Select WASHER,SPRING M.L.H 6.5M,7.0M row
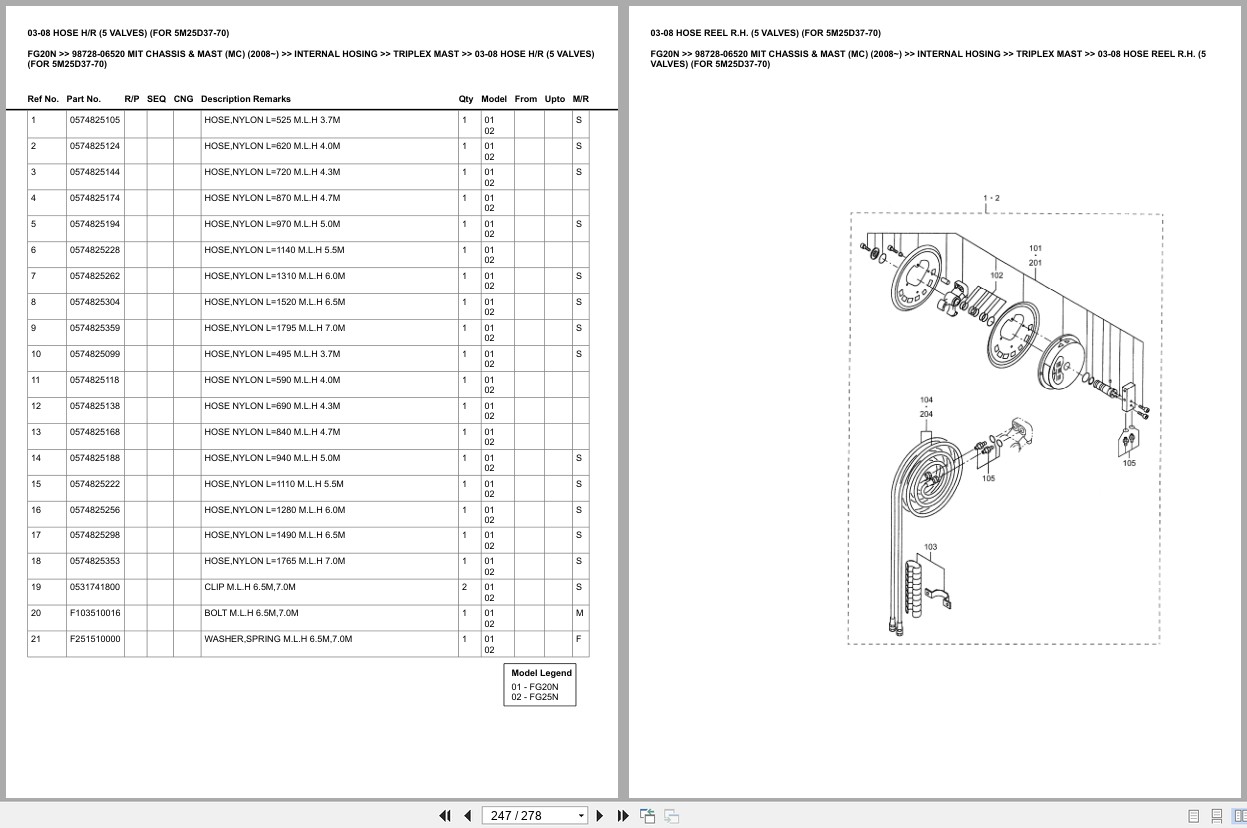 (x=308, y=644)
